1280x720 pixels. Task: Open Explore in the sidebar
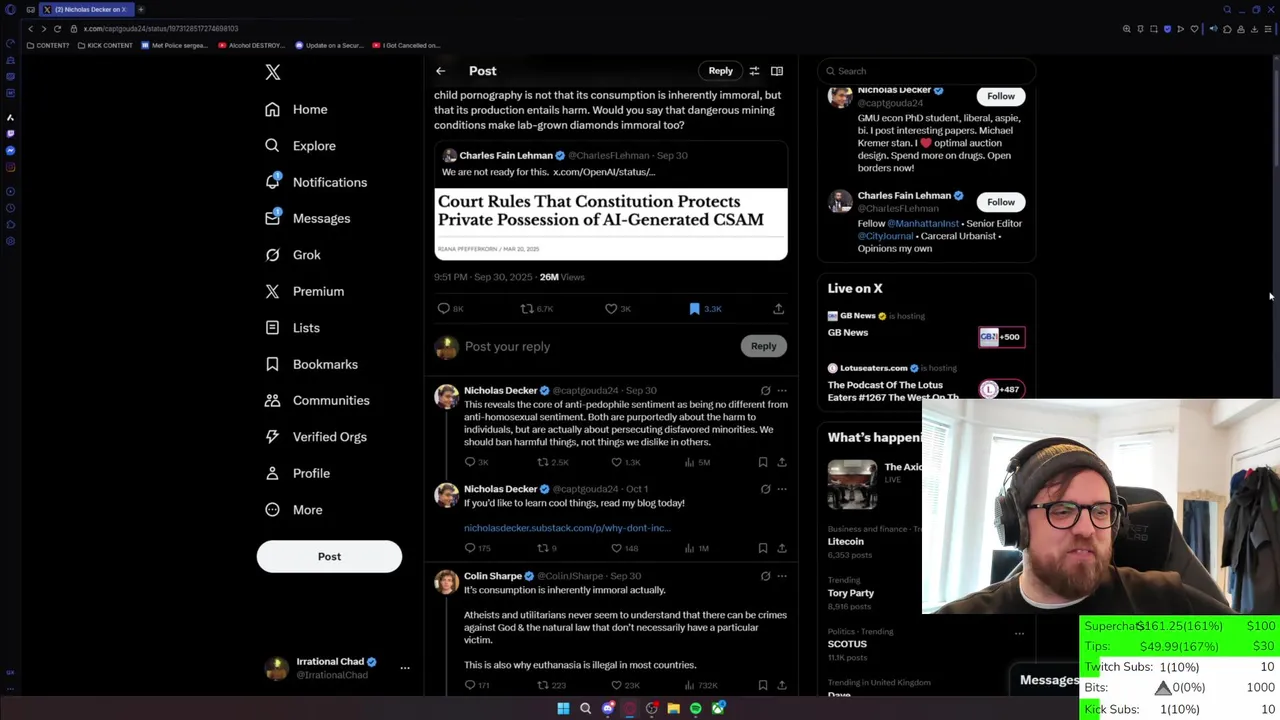point(300,146)
